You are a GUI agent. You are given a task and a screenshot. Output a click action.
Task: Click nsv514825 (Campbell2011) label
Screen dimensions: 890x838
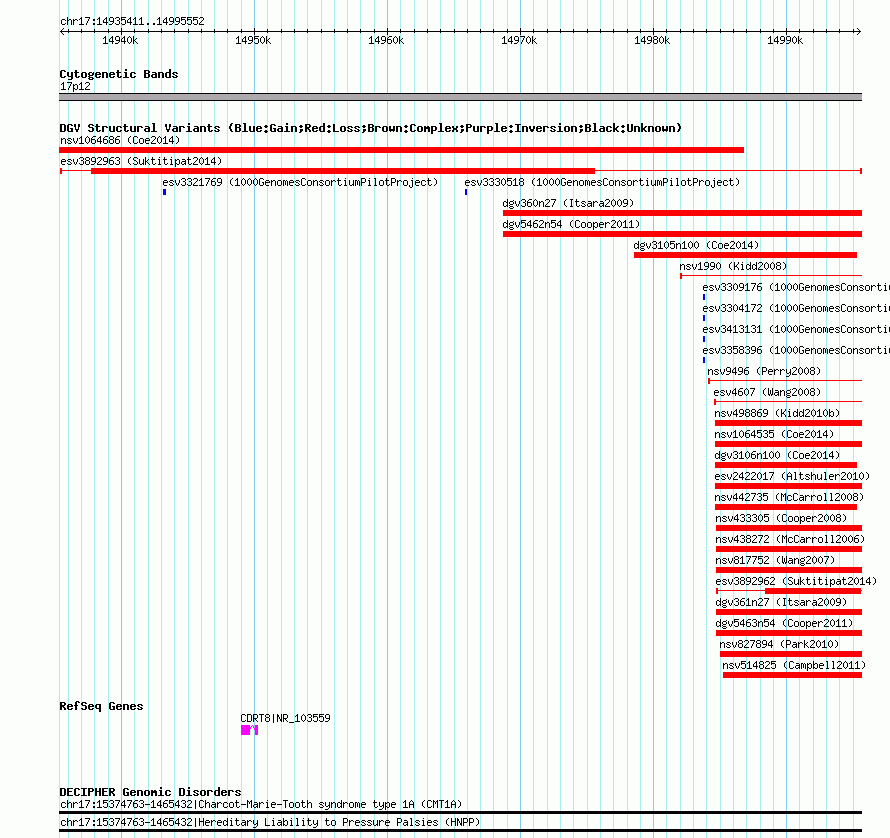click(x=794, y=665)
